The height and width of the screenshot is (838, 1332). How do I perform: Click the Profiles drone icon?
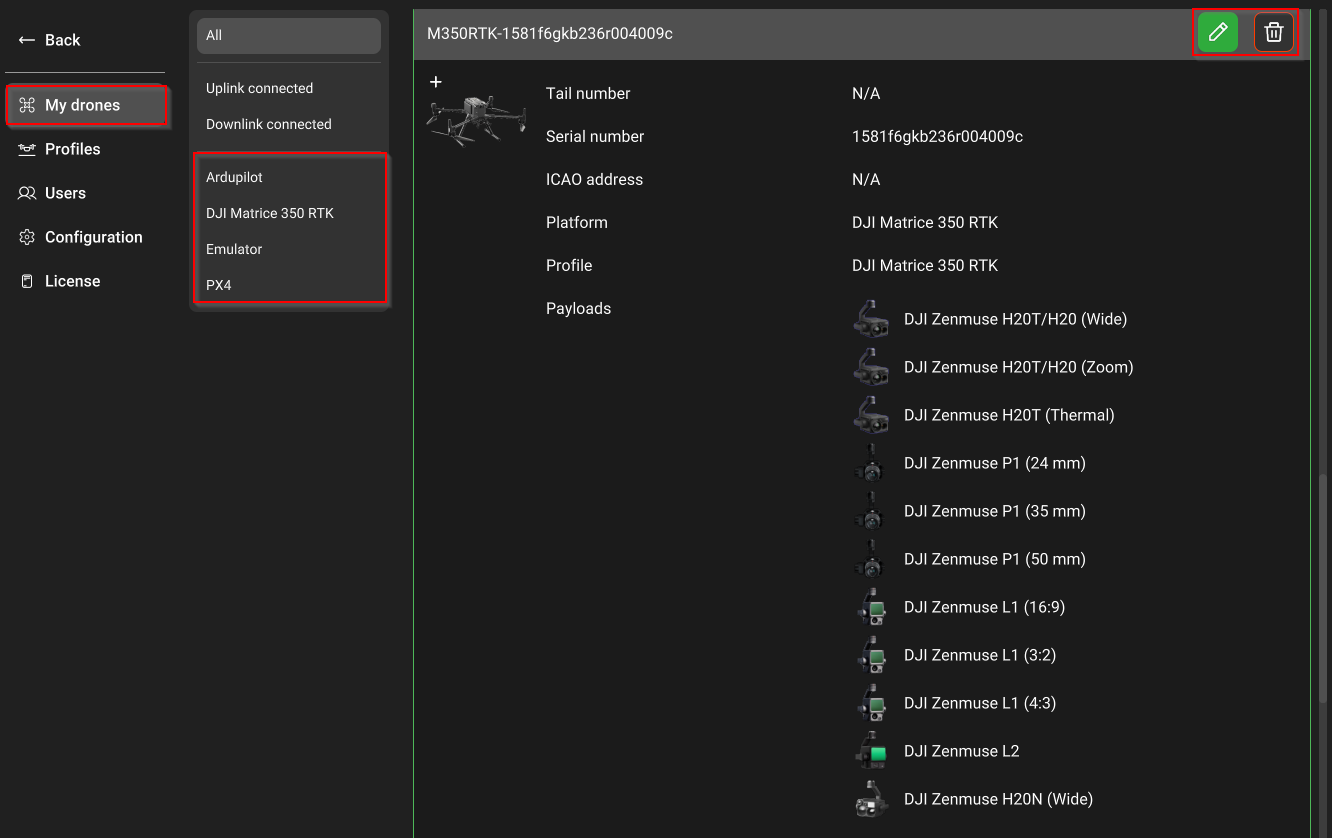[27, 149]
